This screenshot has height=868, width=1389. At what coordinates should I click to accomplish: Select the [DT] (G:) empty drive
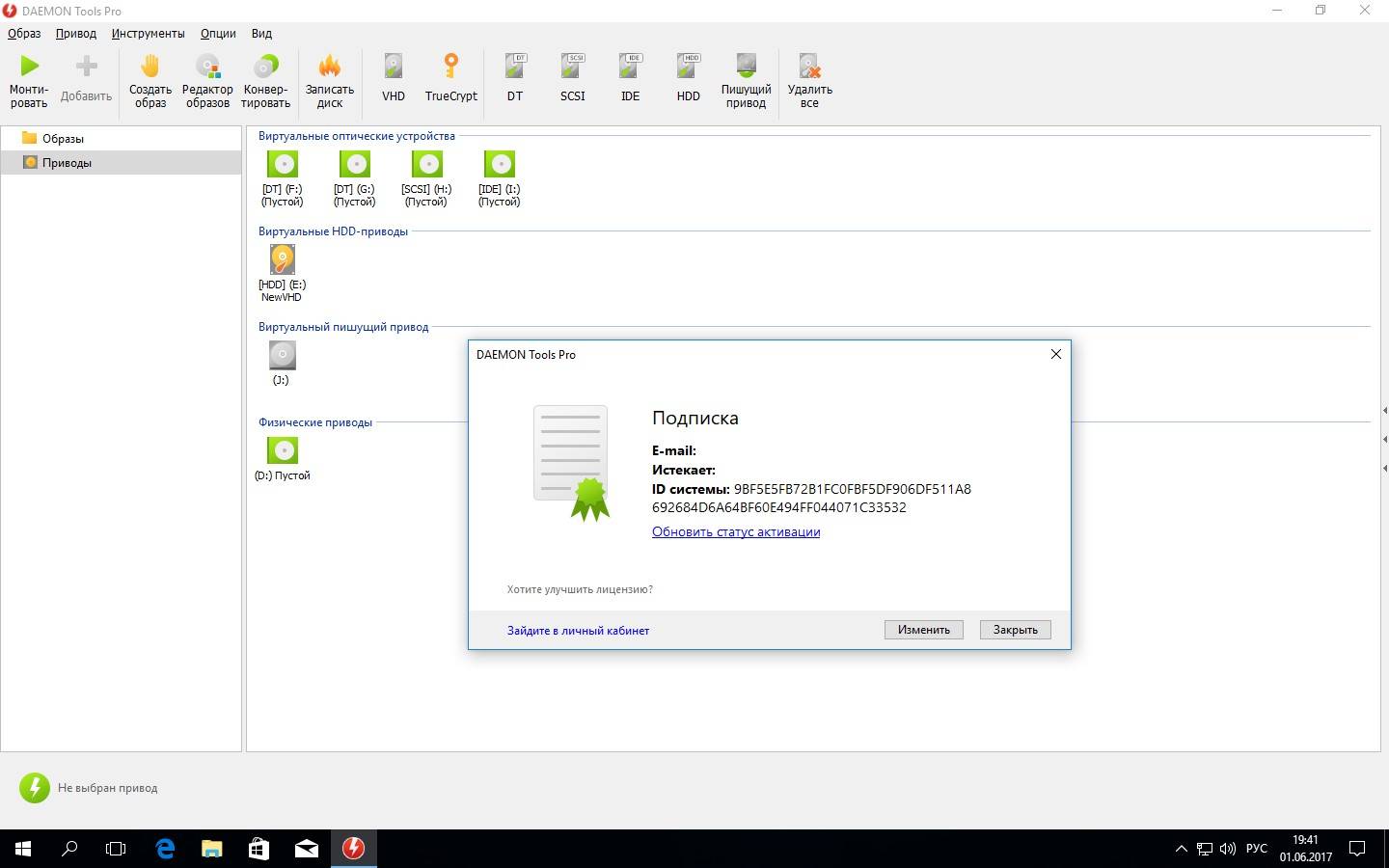tap(355, 164)
